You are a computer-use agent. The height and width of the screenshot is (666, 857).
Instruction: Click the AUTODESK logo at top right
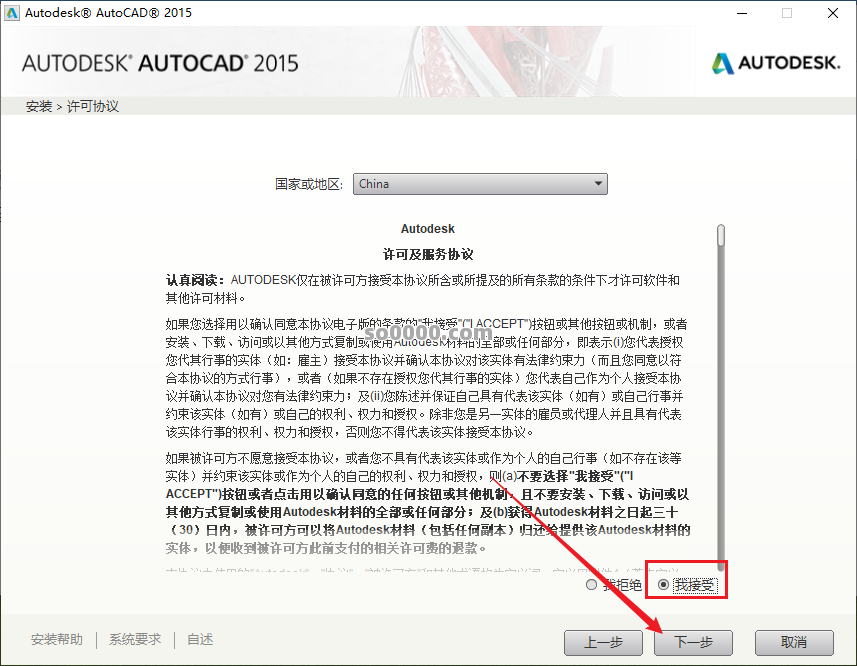(777, 61)
